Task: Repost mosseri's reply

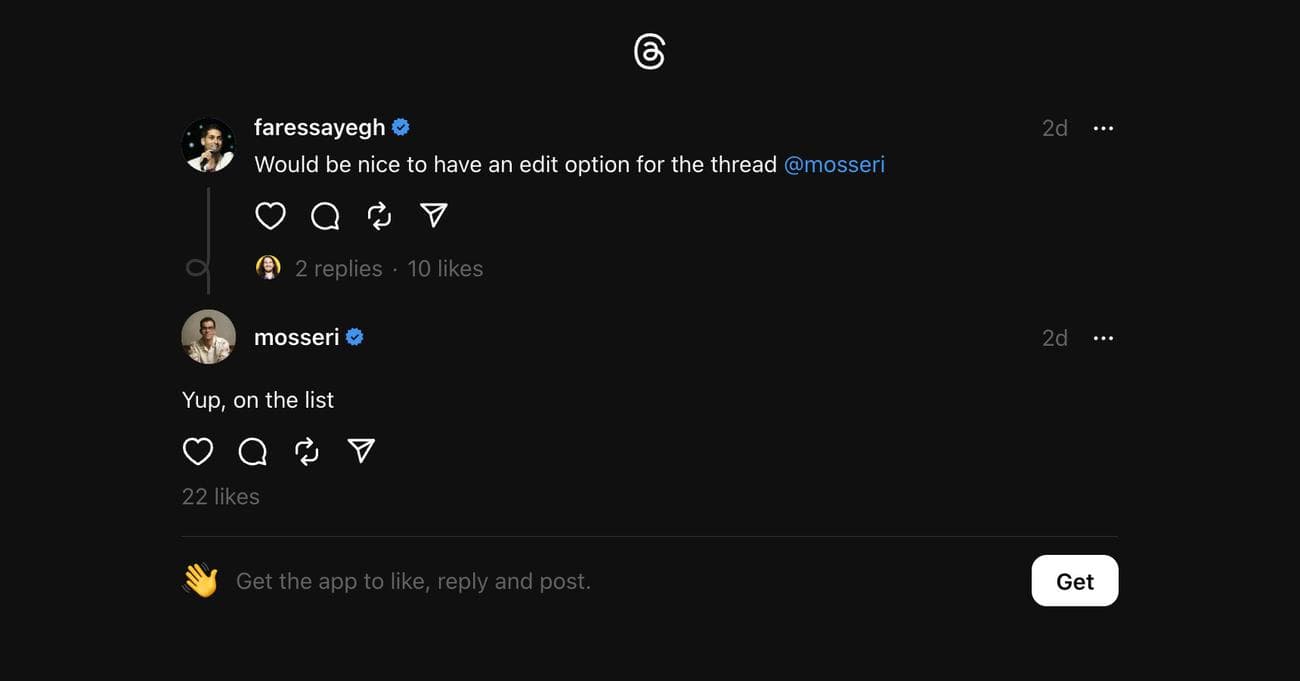Action: click(307, 452)
